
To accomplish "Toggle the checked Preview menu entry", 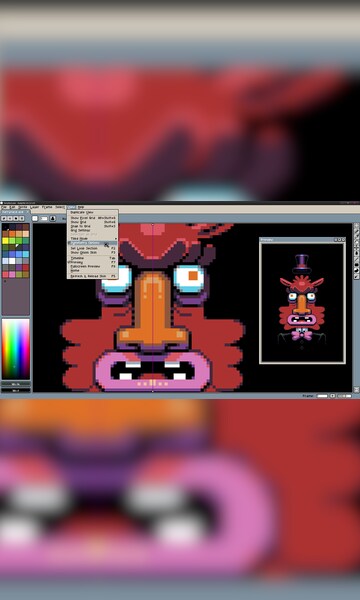I will pos(77,262).
